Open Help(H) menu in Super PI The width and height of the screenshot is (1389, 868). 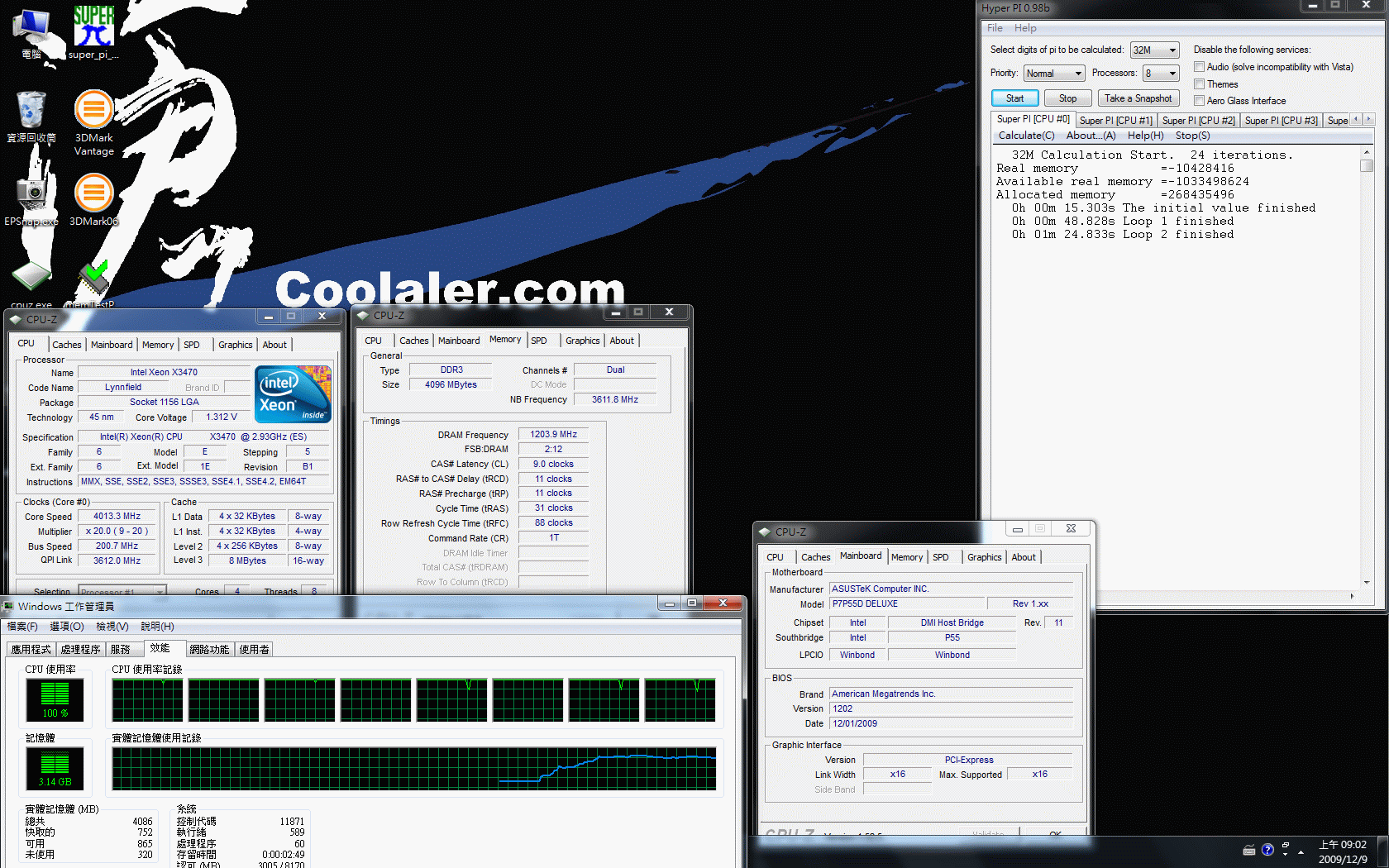coord(1145,136)
